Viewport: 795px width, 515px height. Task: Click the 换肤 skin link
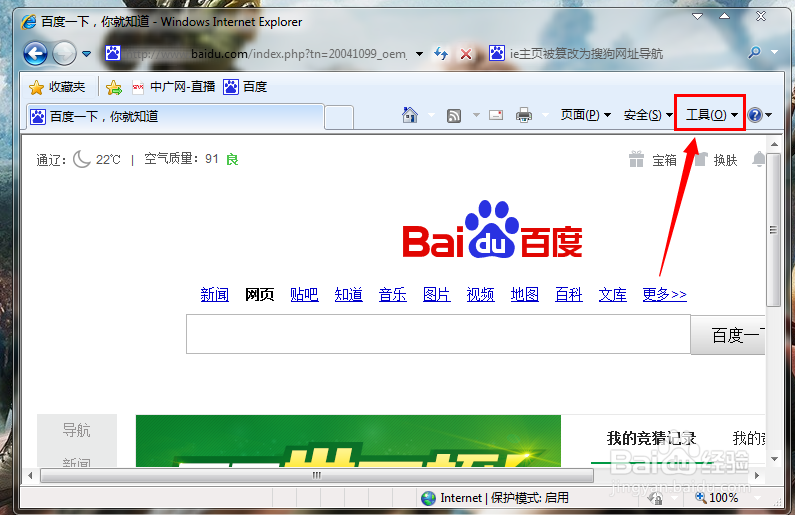pyautogui.click(x=725, y=160)
